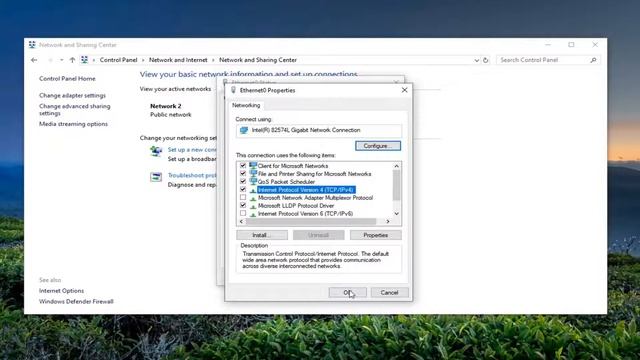Select Network and Internet breadcrumb
The width and height of the screenshot is (640, 360).
178,60
